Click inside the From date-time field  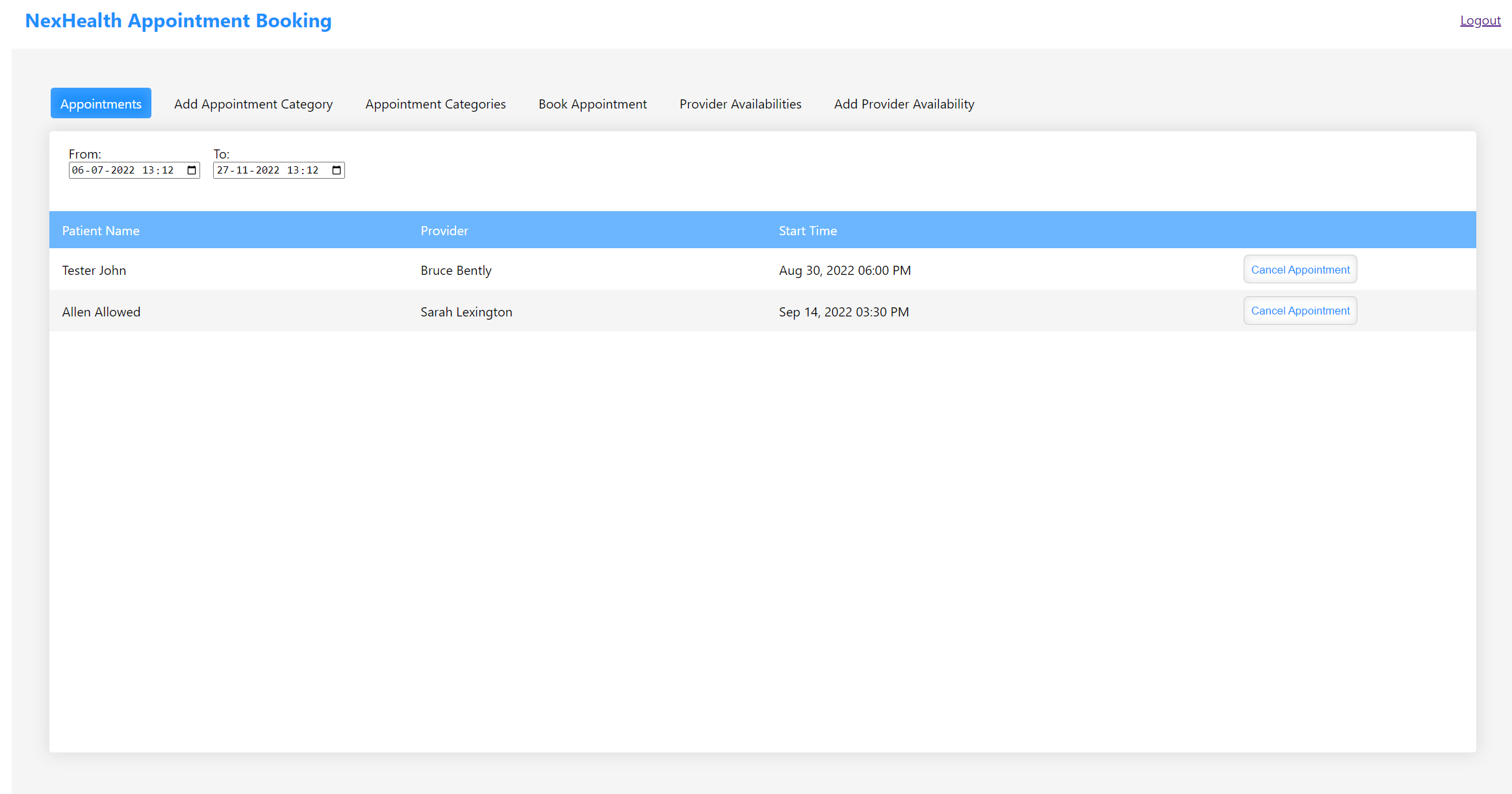123,170
